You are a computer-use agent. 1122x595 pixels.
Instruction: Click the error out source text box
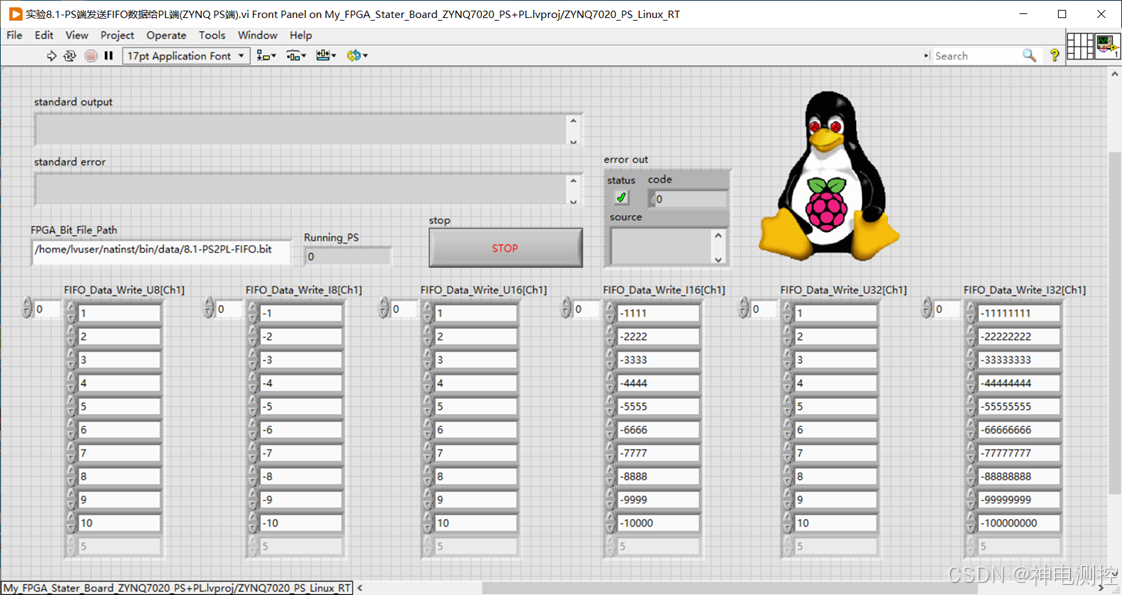(660, 247)
